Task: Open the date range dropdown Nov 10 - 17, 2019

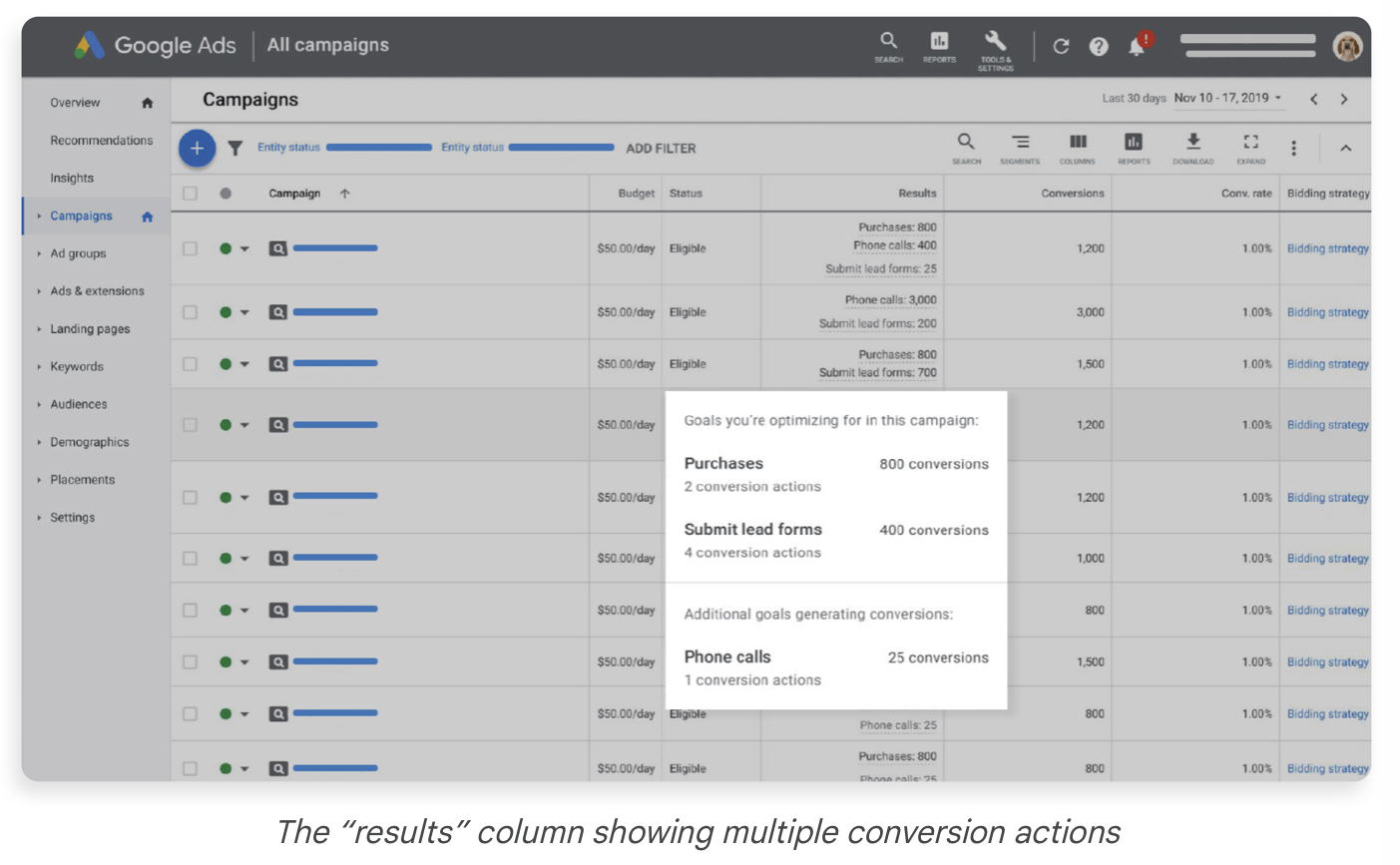Action: pyautogui.click(x=1227, y=98)
